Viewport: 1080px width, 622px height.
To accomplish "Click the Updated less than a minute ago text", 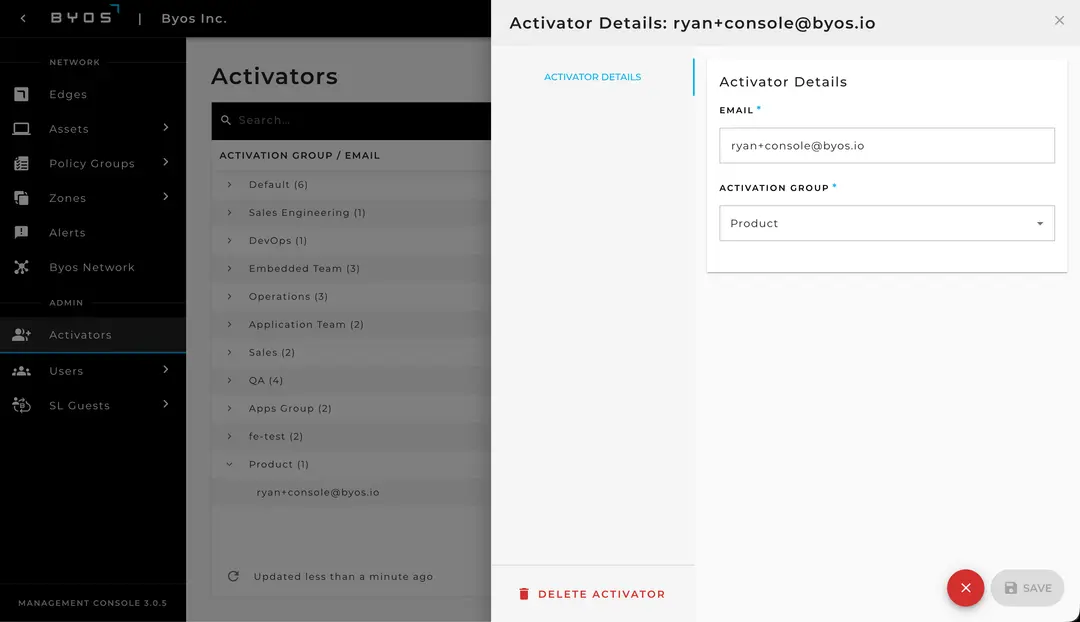I will click(343, 577).
